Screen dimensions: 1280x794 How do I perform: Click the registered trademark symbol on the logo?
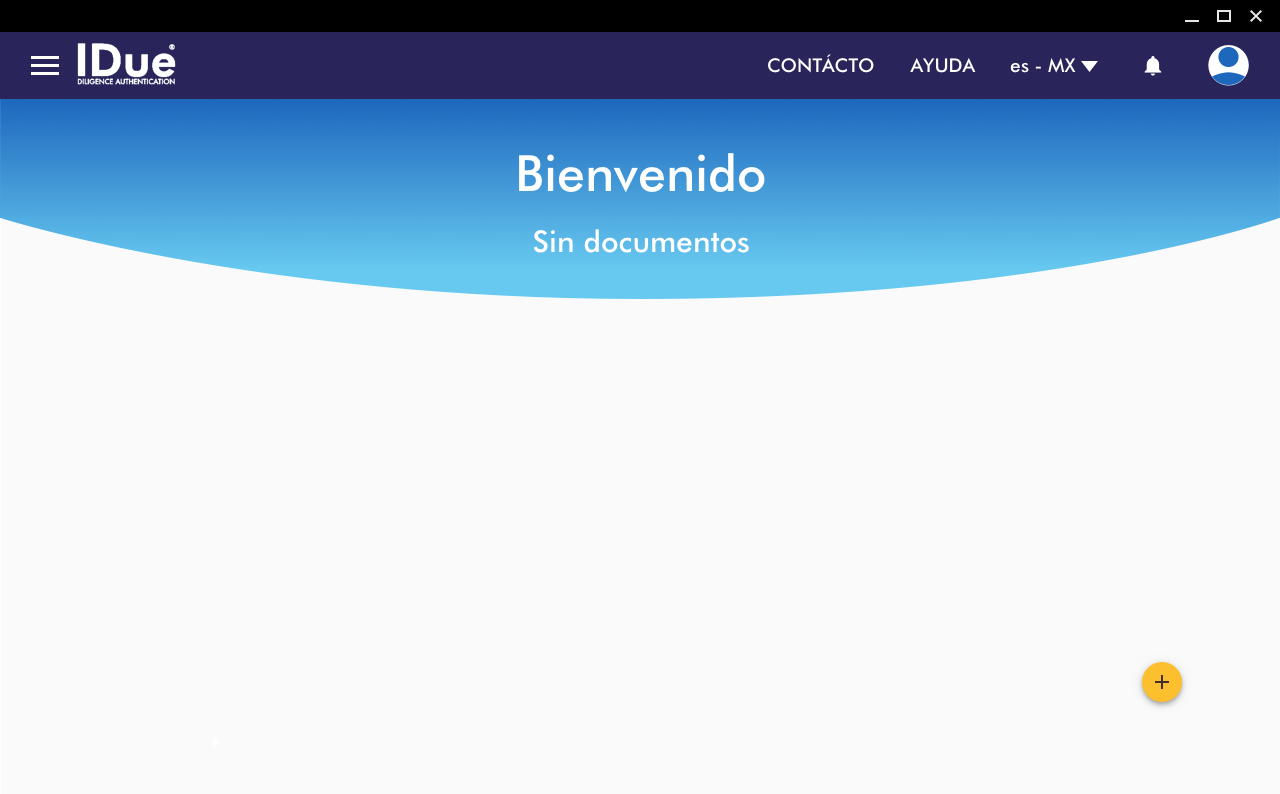[x=172, y=47]
